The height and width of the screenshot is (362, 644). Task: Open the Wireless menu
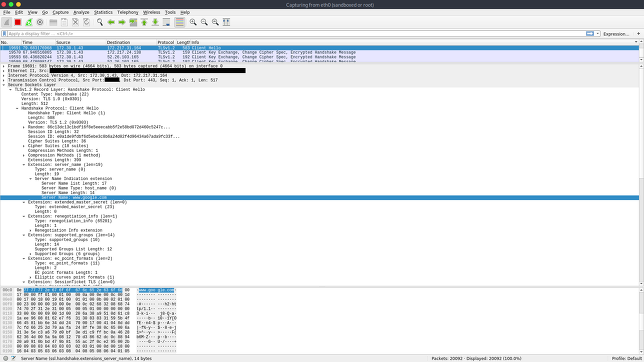click(x=151, y=12)
